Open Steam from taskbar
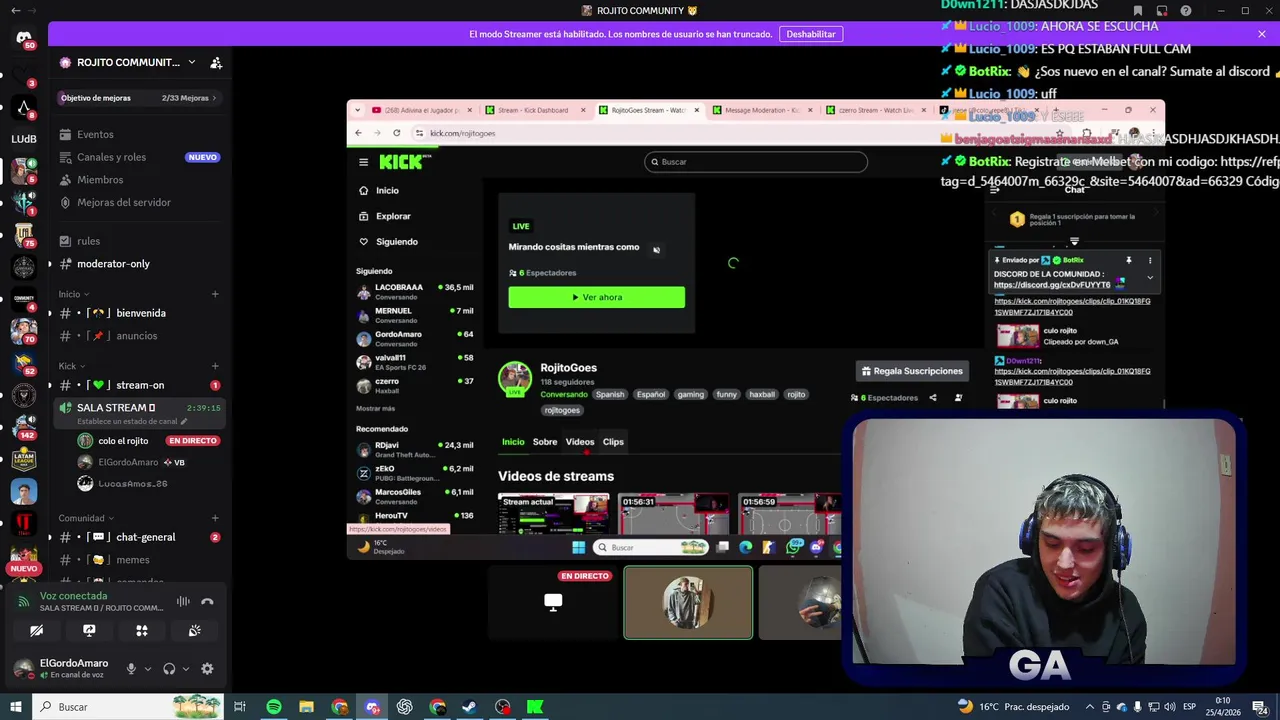Image resolution: width=1280 pixels, height=720 pixels. [469, 707]
